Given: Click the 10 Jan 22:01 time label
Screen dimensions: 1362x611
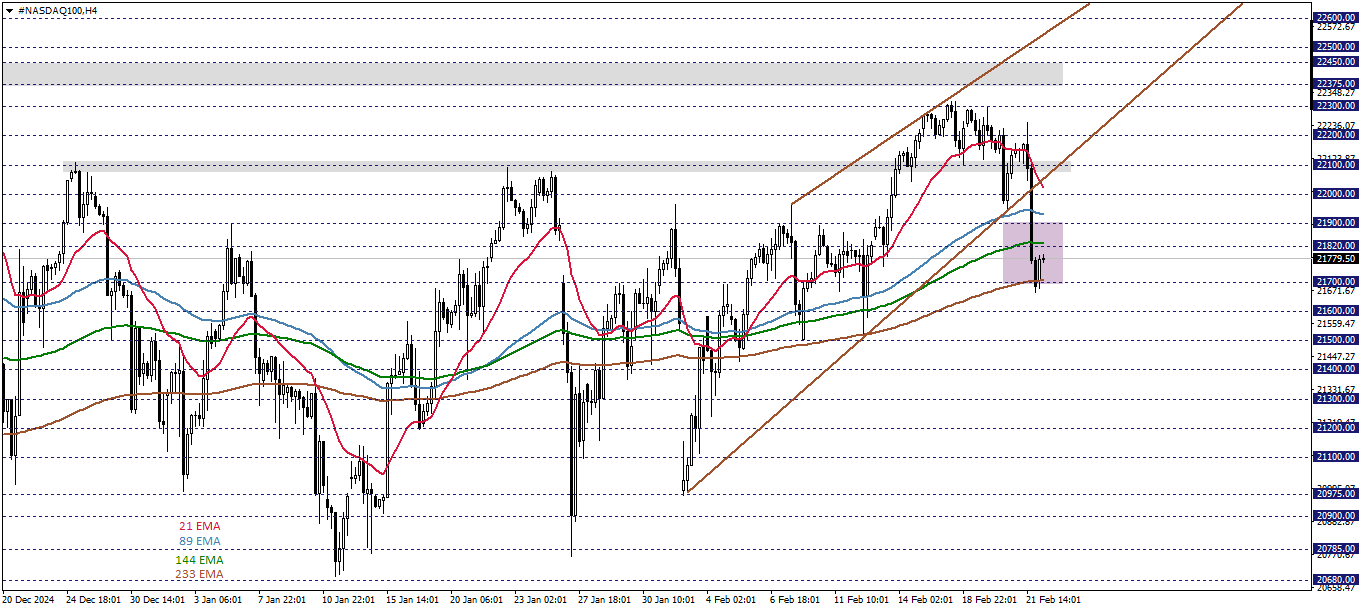Looking at the screenshot, I should [350, 600].
